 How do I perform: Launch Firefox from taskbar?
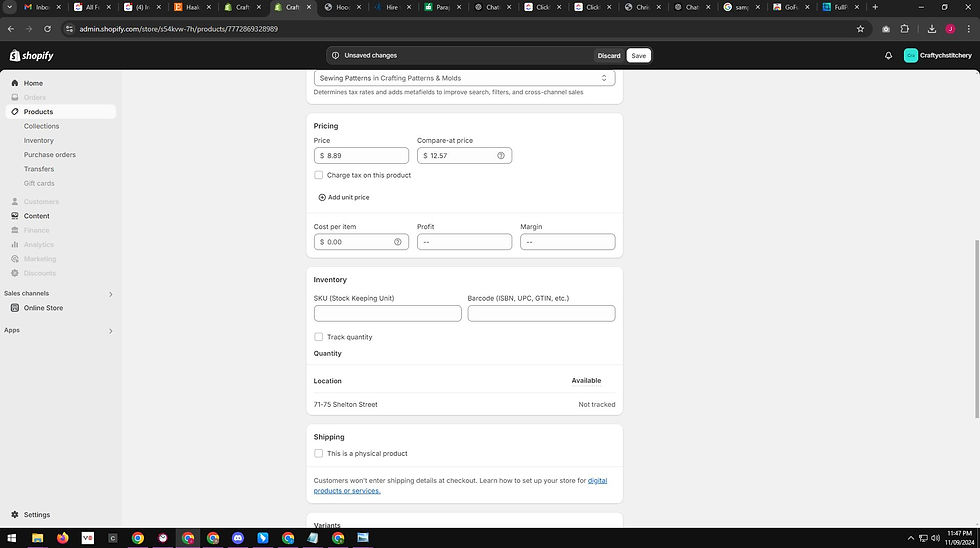tap(62, 538)
